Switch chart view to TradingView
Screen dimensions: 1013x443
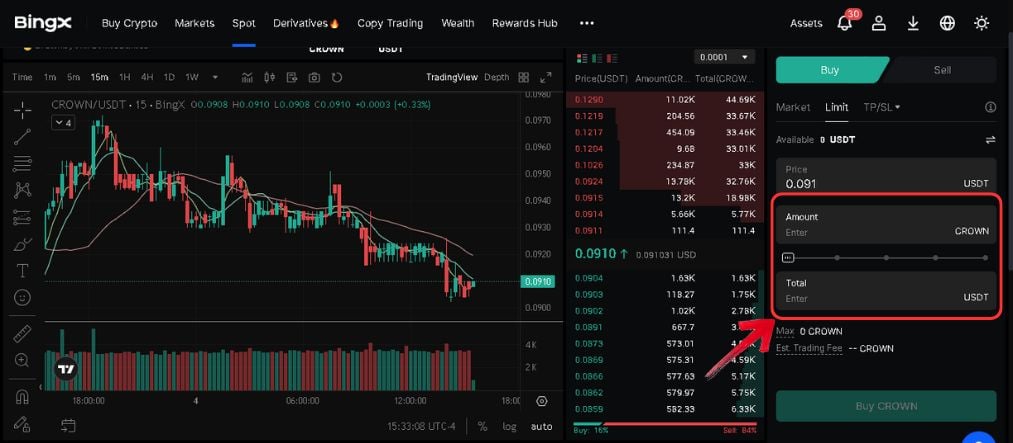coord(452,77)
